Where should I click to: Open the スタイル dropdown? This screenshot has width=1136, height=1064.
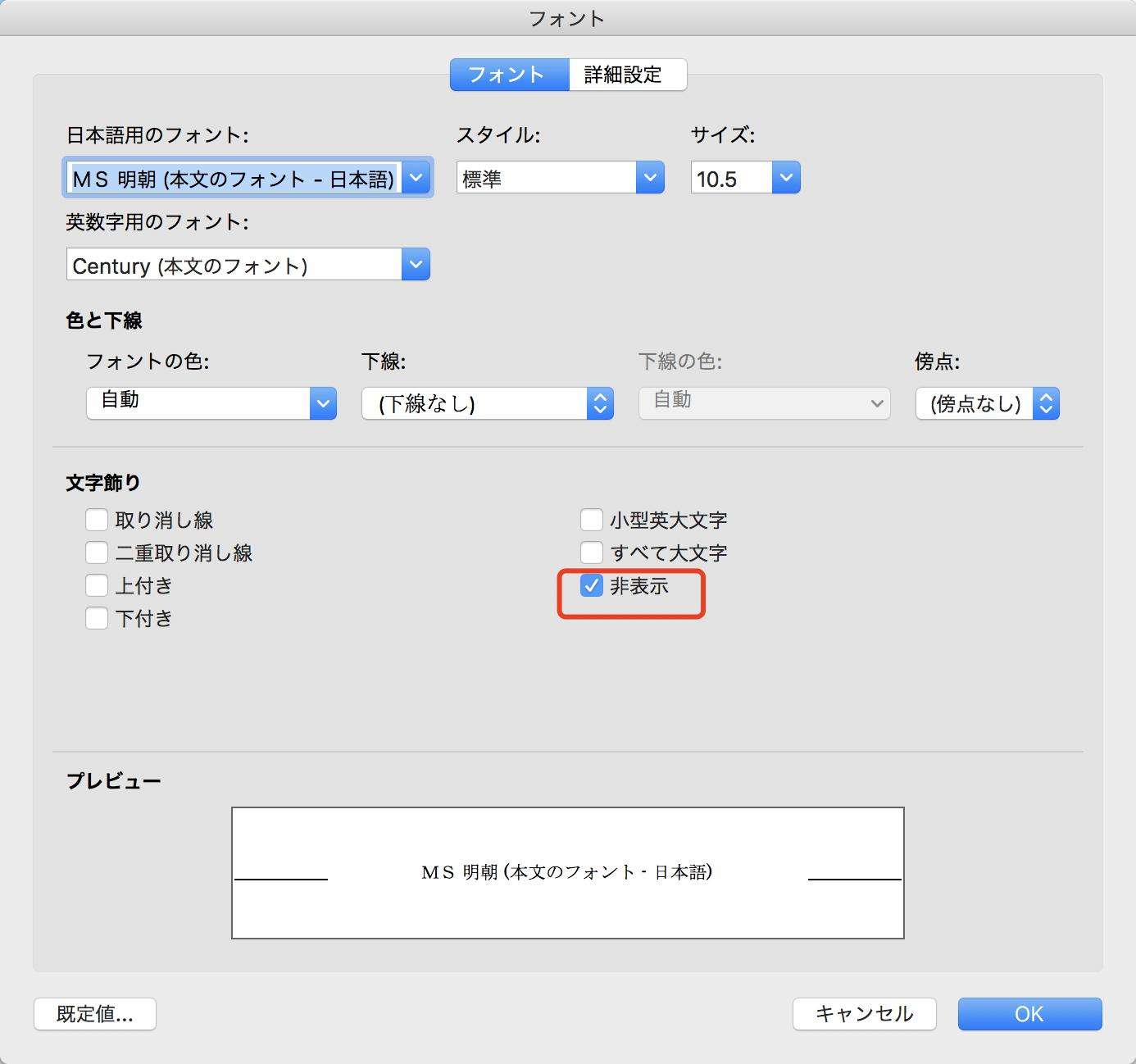(650, 177)
